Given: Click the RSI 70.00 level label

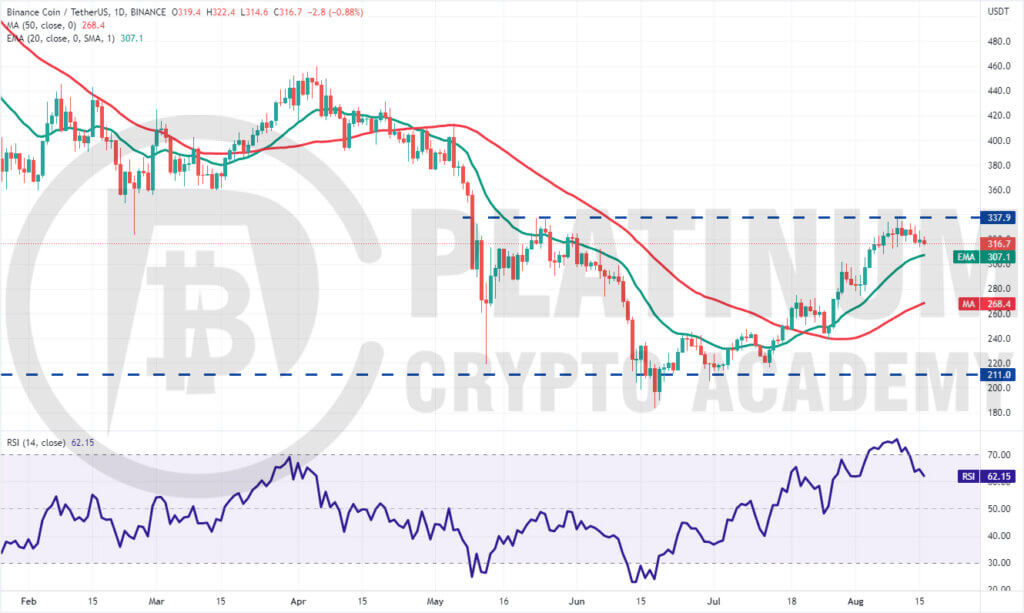Looking at the screenshot, I should coord(999,454).
